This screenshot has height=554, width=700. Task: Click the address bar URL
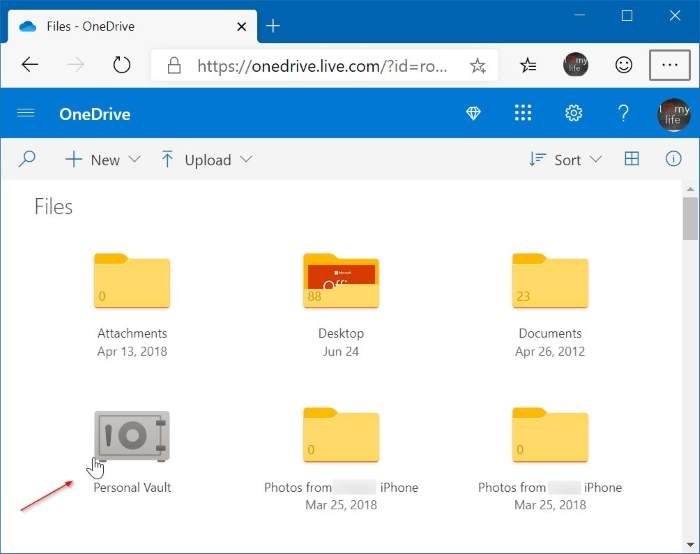pos(322,66)
